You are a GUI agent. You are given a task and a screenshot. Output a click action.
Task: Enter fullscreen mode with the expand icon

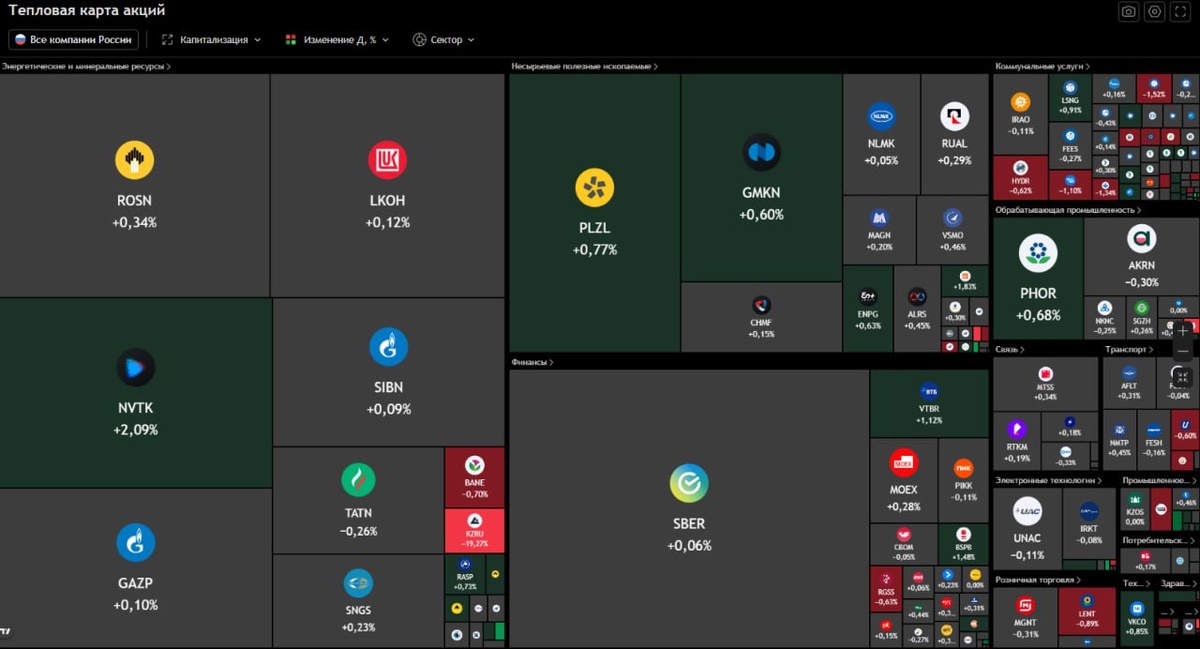(1180, 11)
